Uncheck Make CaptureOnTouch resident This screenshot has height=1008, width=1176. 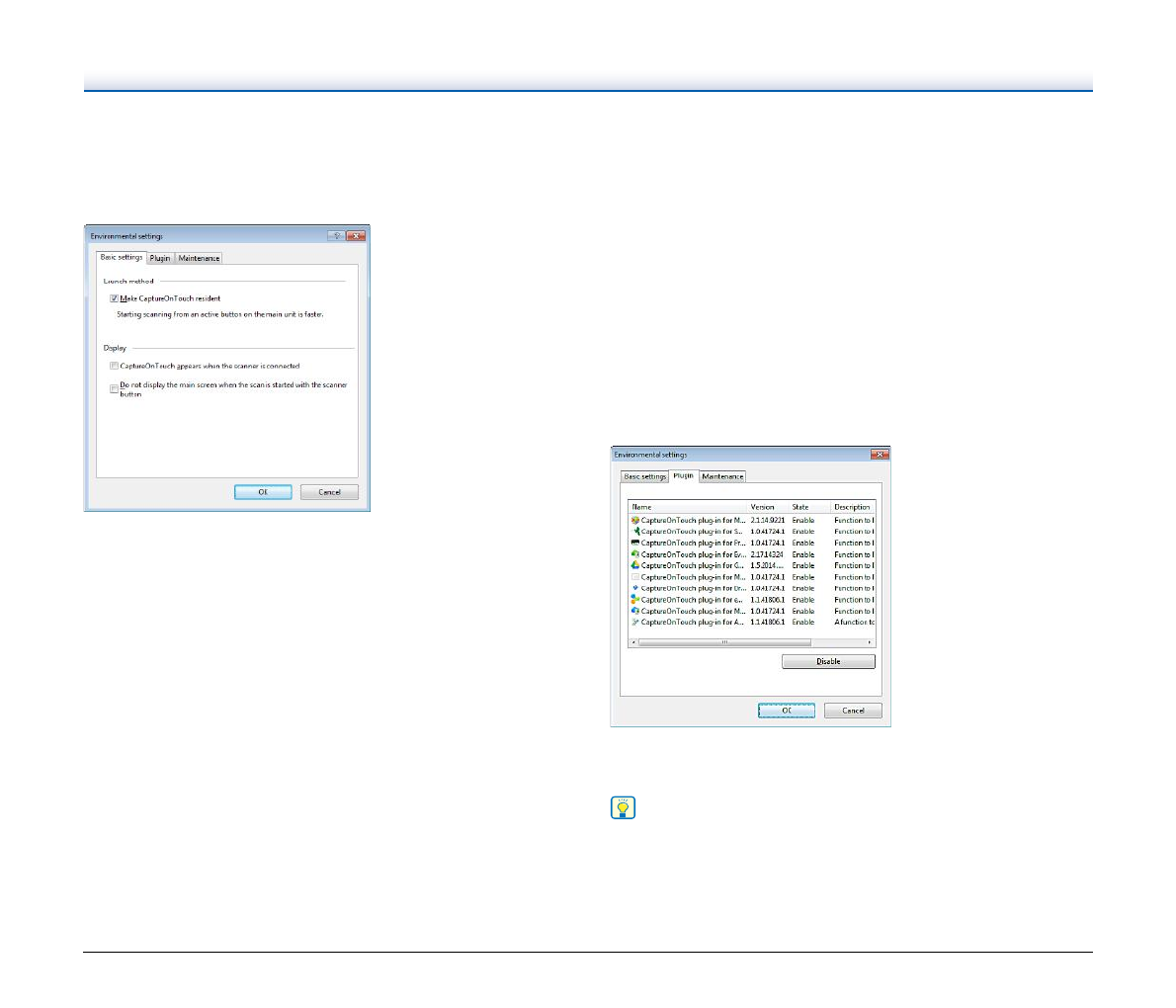(115, 298)
